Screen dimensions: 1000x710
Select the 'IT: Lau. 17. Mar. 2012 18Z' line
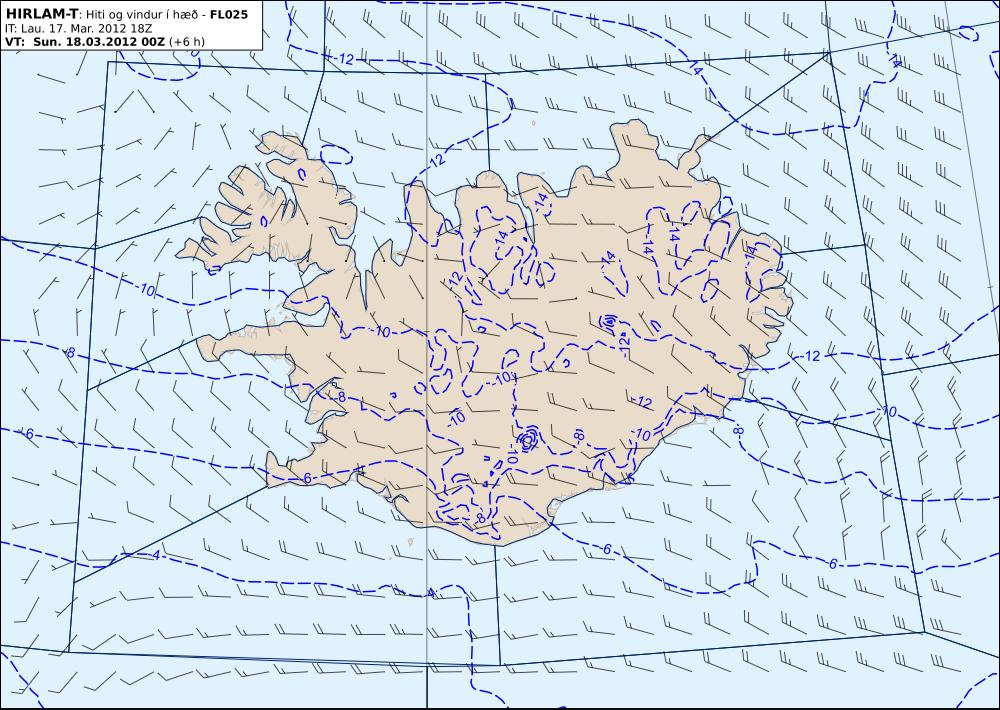(78, 28)
